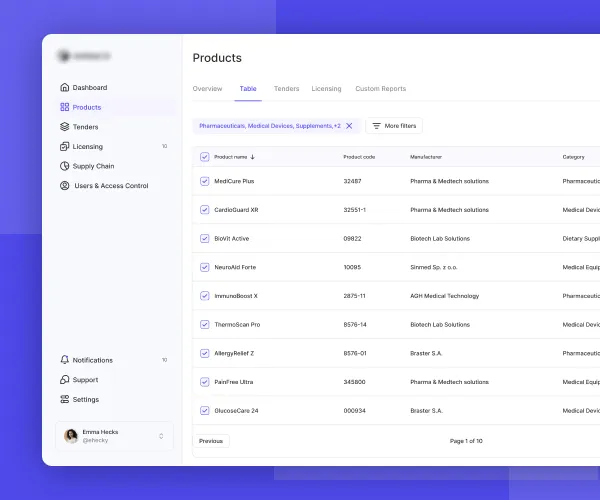This screenshot has width=600, height=500.
Task: Select the GlucoseCare 24 product name
Action: tap(236, 411)
